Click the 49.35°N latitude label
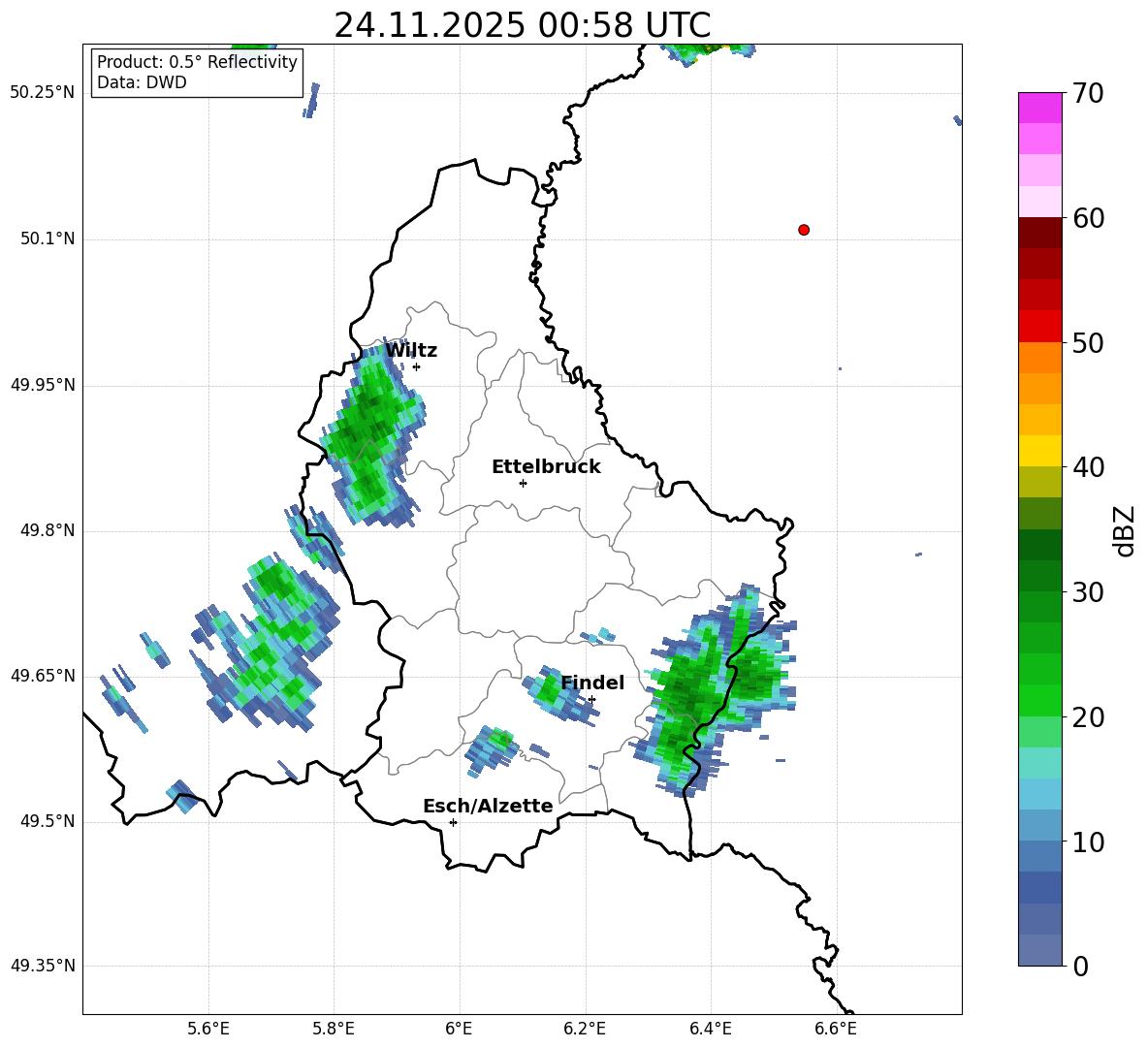 (x=43, y=966)
